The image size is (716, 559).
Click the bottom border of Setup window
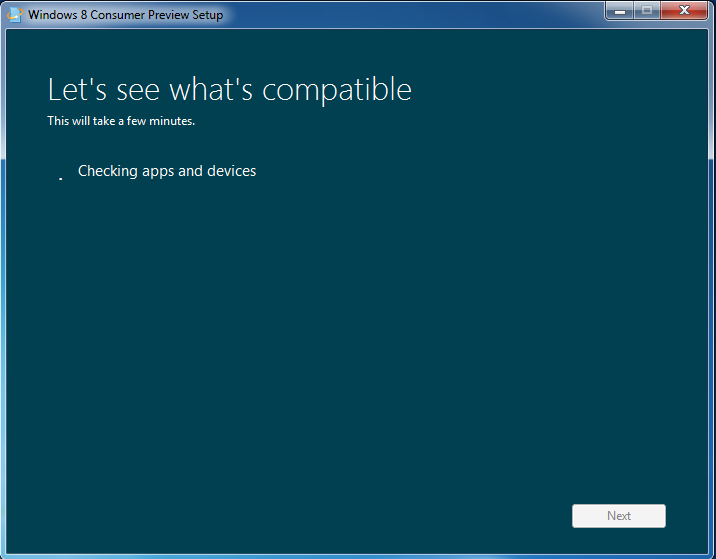pos(358,555)
